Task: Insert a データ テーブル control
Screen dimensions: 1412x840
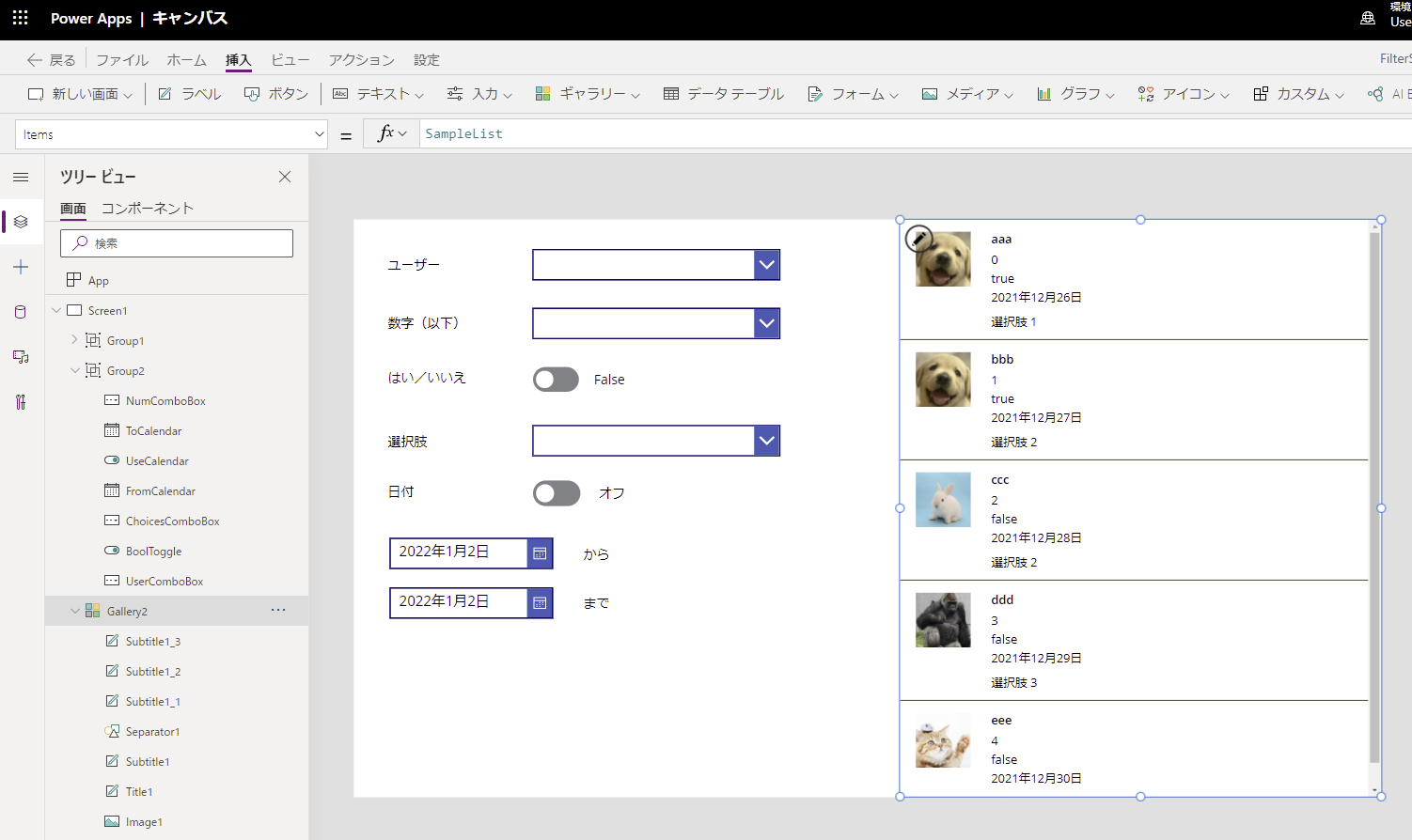Action: (724, 94)
